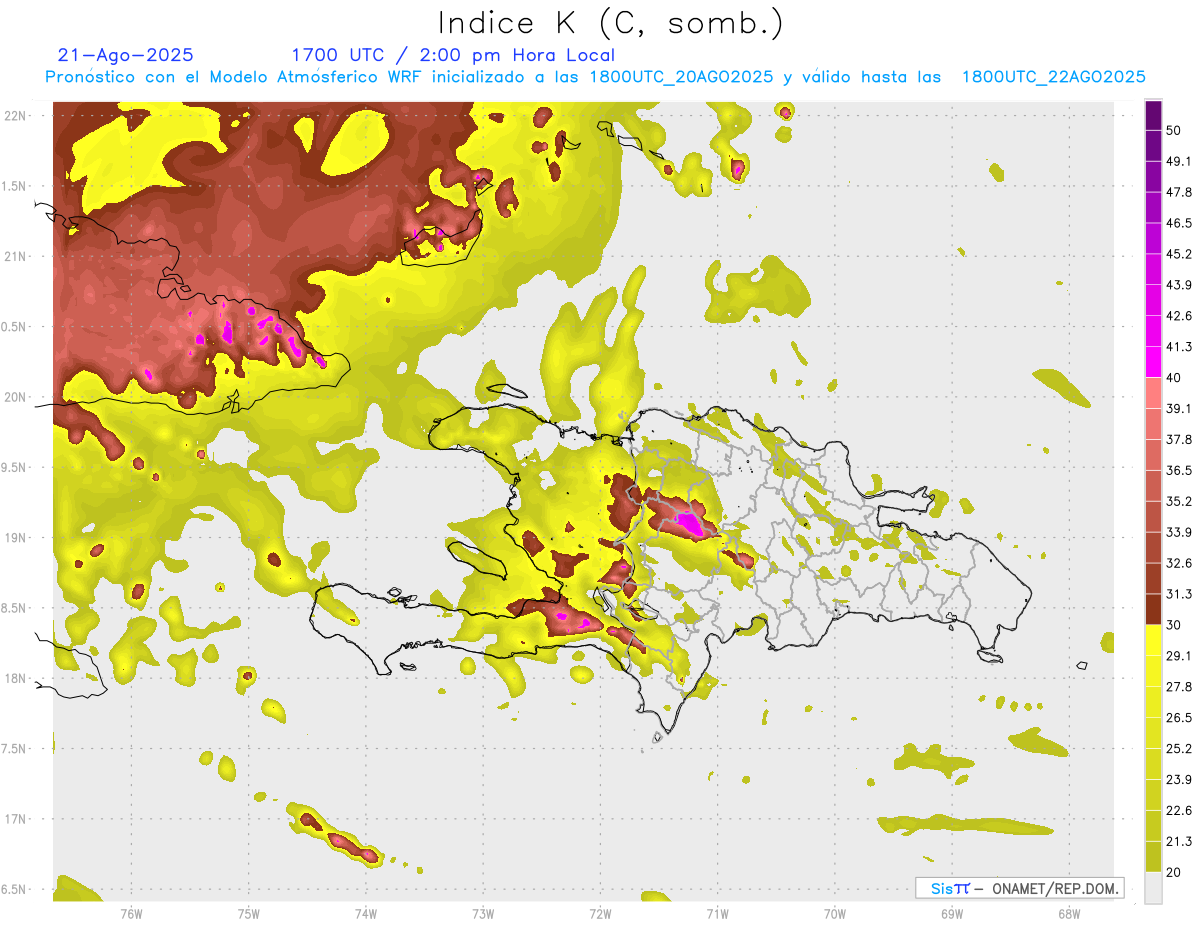This screenshot has height=927, width=1200.
Task: Click the bright yellow color bar segment between 29.1 and 30
Action: (1153, 640)
